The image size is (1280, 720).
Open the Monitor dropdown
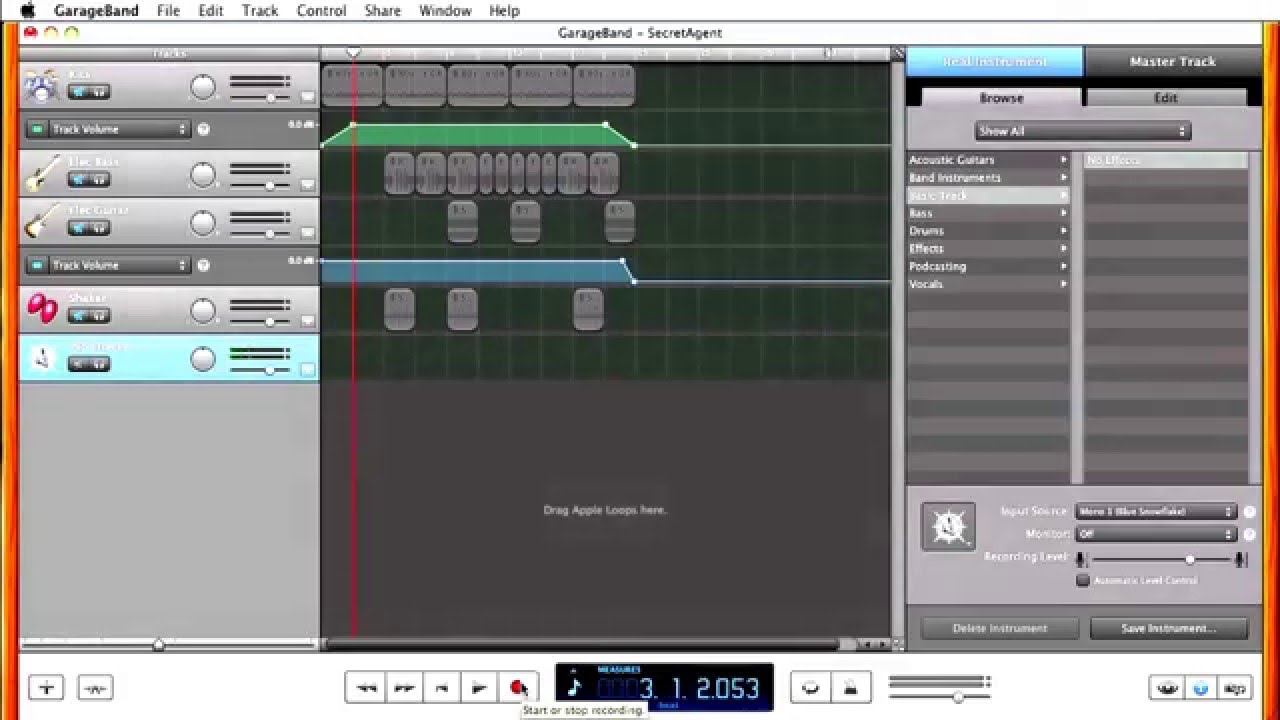pos(1155,534)
